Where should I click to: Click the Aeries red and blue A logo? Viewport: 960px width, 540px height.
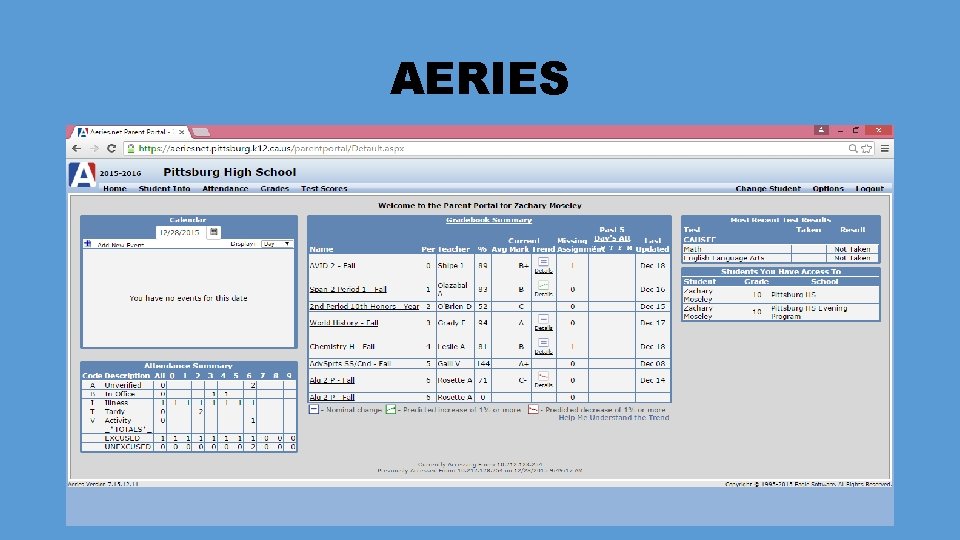pos(82,174)
